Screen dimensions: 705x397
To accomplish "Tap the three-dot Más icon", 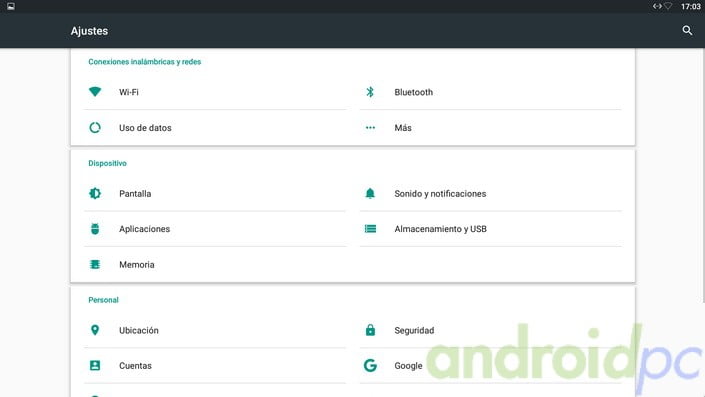I will (x=370, y=128).
